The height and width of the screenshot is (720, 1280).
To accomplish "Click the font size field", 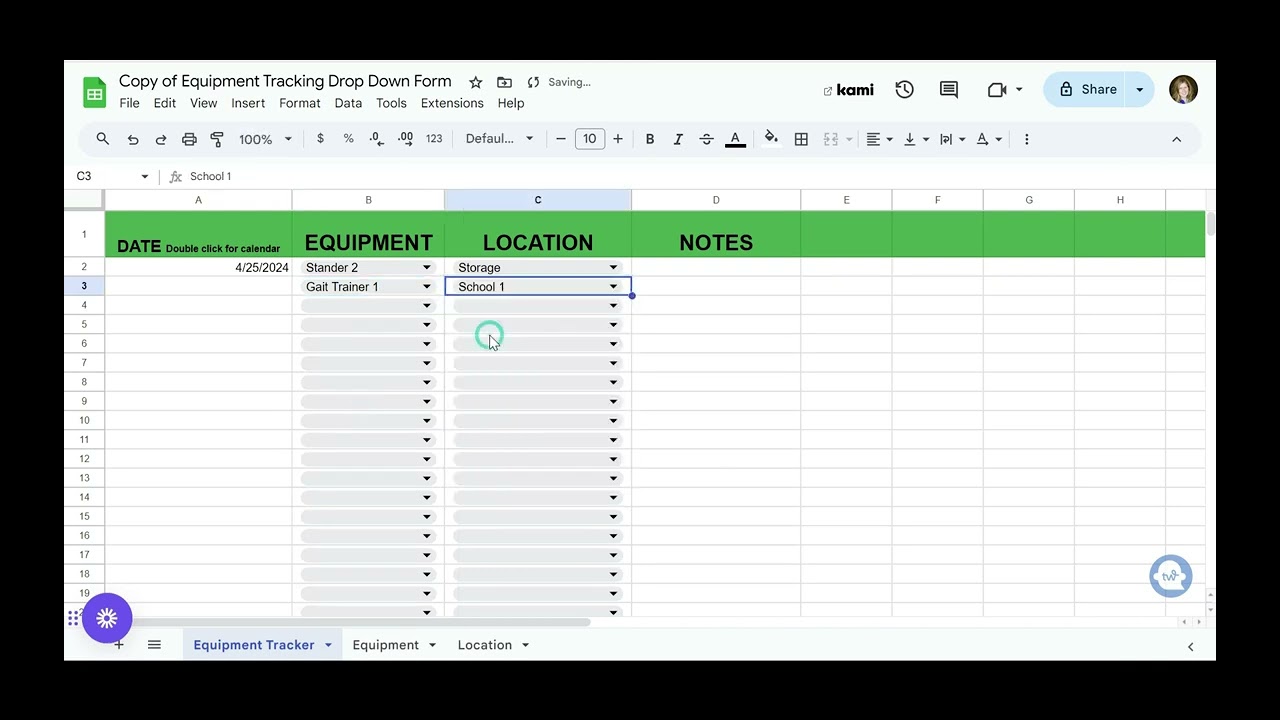I will click(590, 139).
